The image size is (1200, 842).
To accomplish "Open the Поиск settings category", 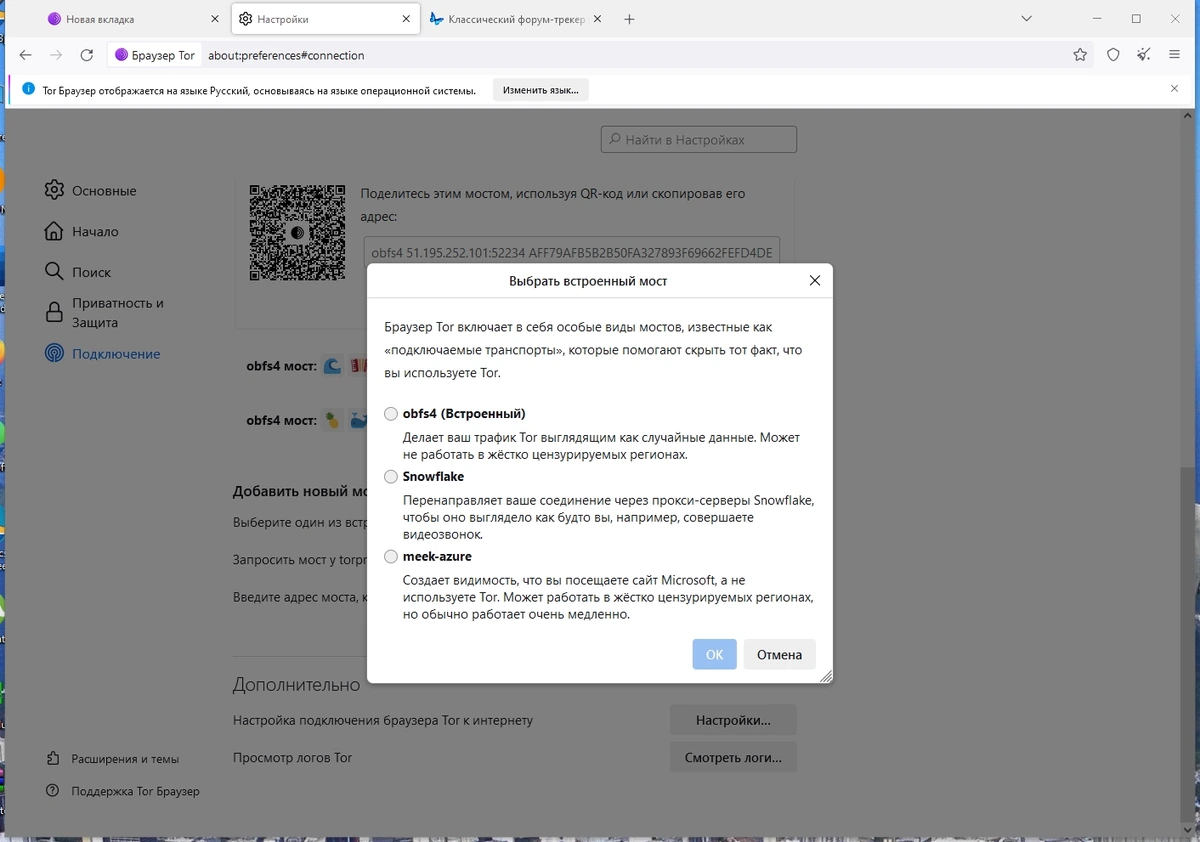I will coord(91,272).
